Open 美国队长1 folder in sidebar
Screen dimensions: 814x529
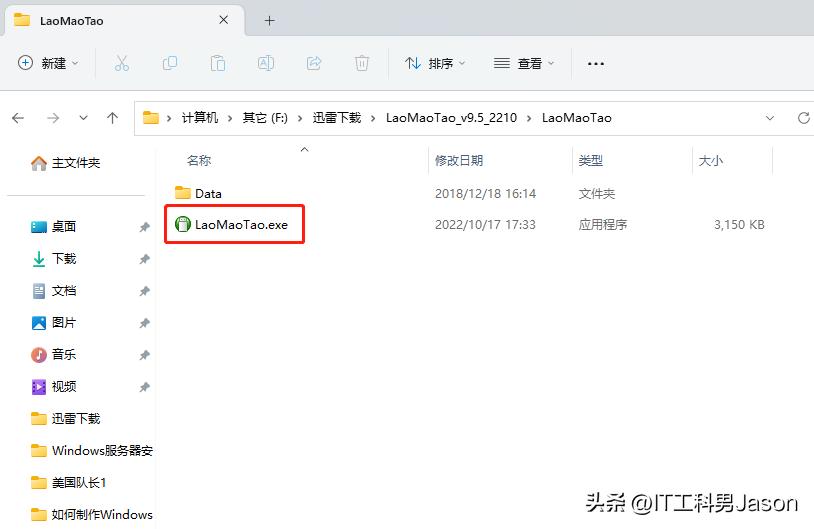(69, 483)
